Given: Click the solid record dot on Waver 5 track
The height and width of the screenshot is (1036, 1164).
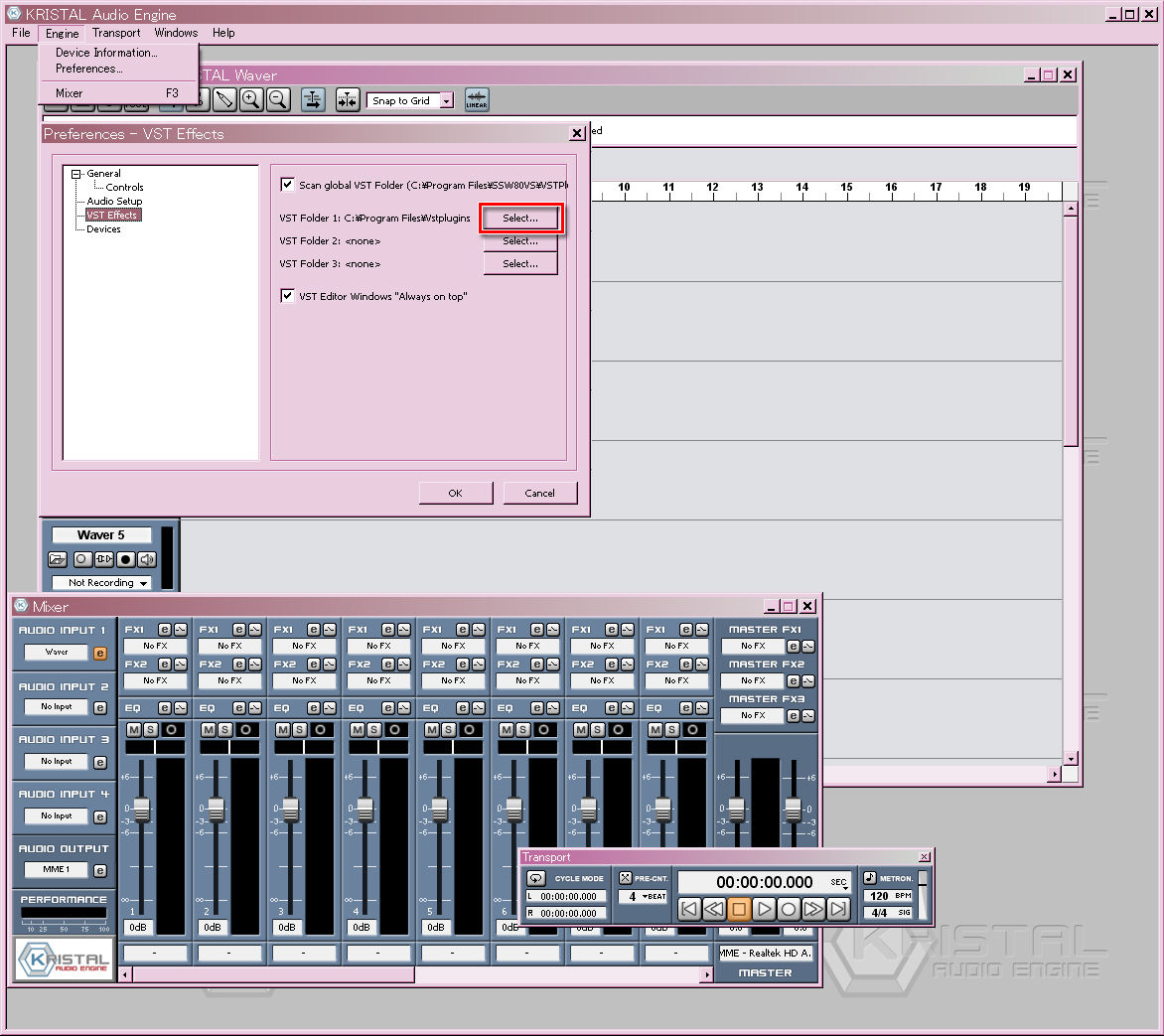Looking at the screenshot, I should pyautogui.click(x=125, y=559).
